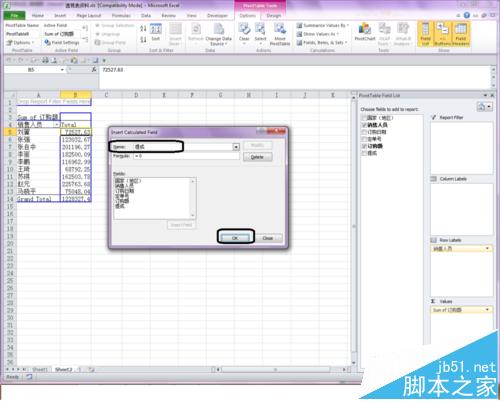
Task: Click the Refresh data icon
Action: tap(196, 33)
